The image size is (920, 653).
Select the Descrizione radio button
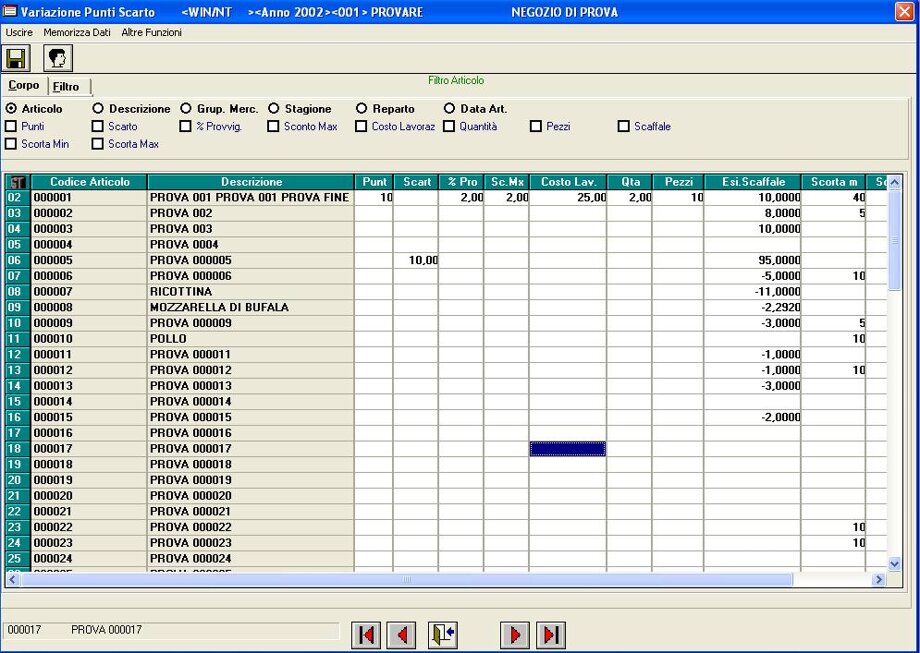[x=98, y=109]
